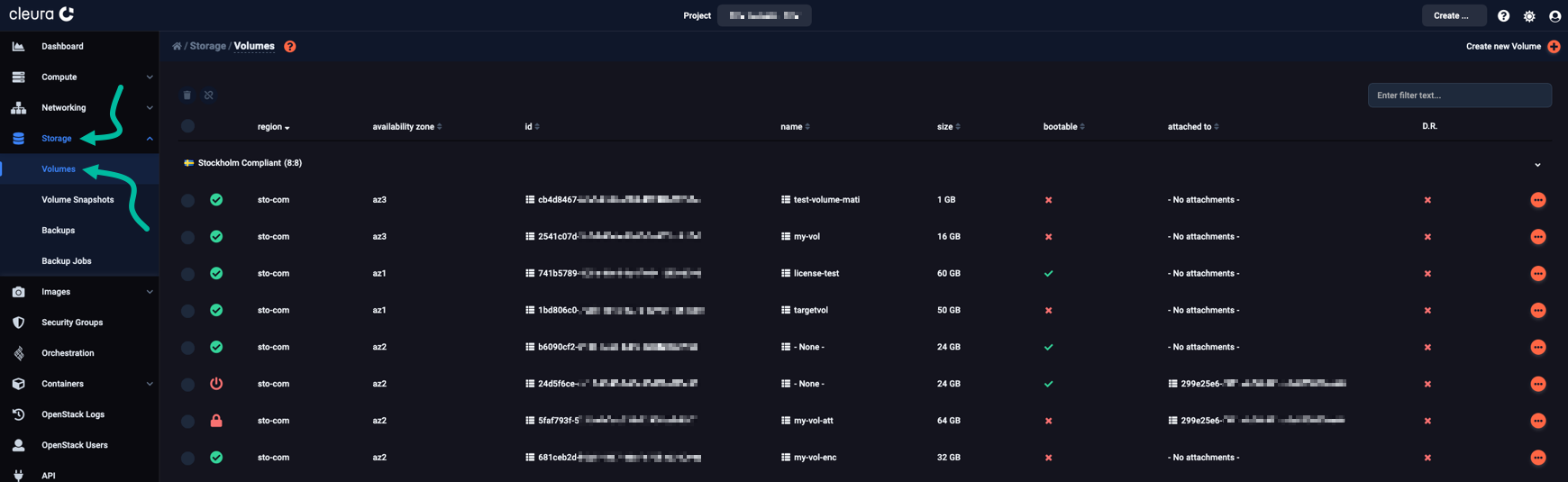This screenshot has height=482, width=1568.
Task: Click the license-test volume name
Action: (x=816, y=274)
